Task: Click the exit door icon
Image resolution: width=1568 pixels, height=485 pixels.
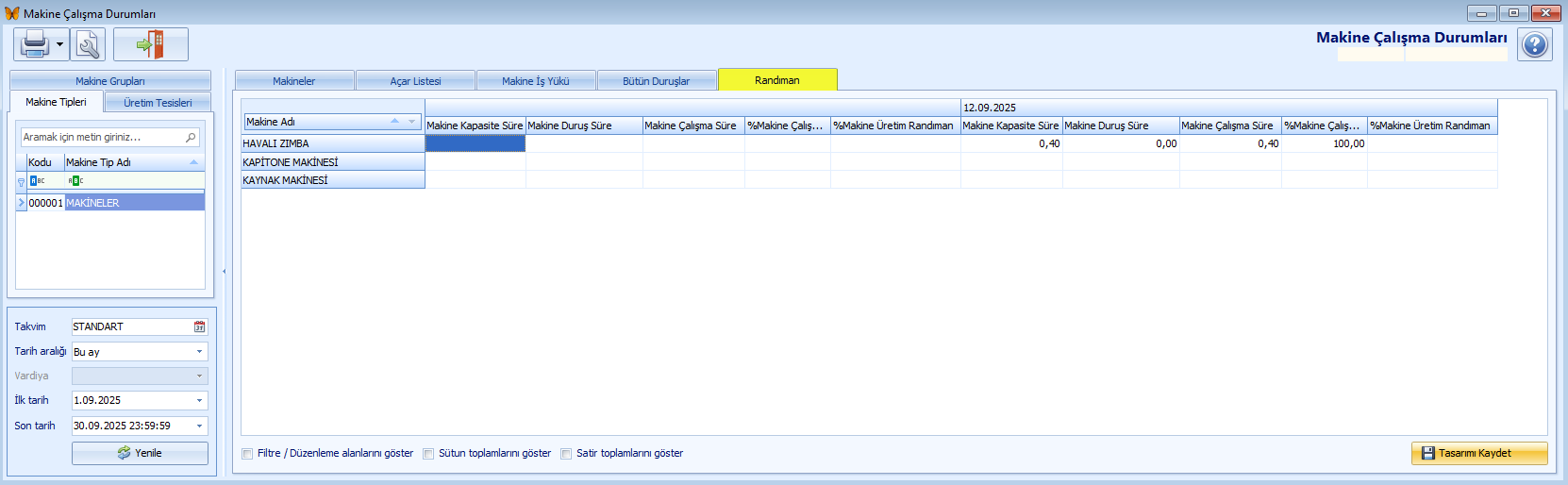Action: (151, 44)
